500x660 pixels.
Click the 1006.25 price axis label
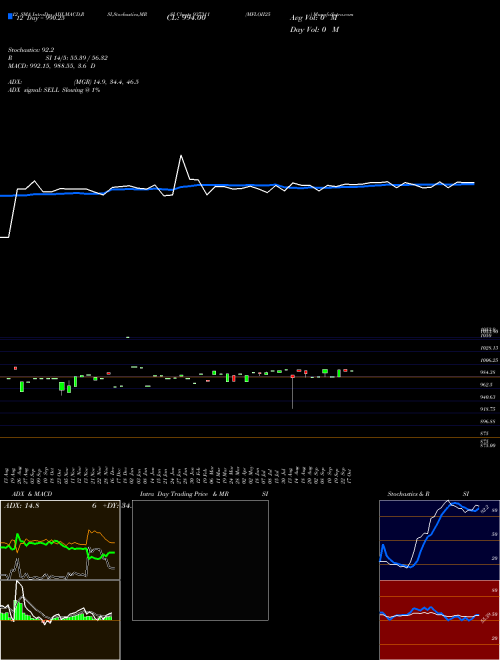(489, 360)
